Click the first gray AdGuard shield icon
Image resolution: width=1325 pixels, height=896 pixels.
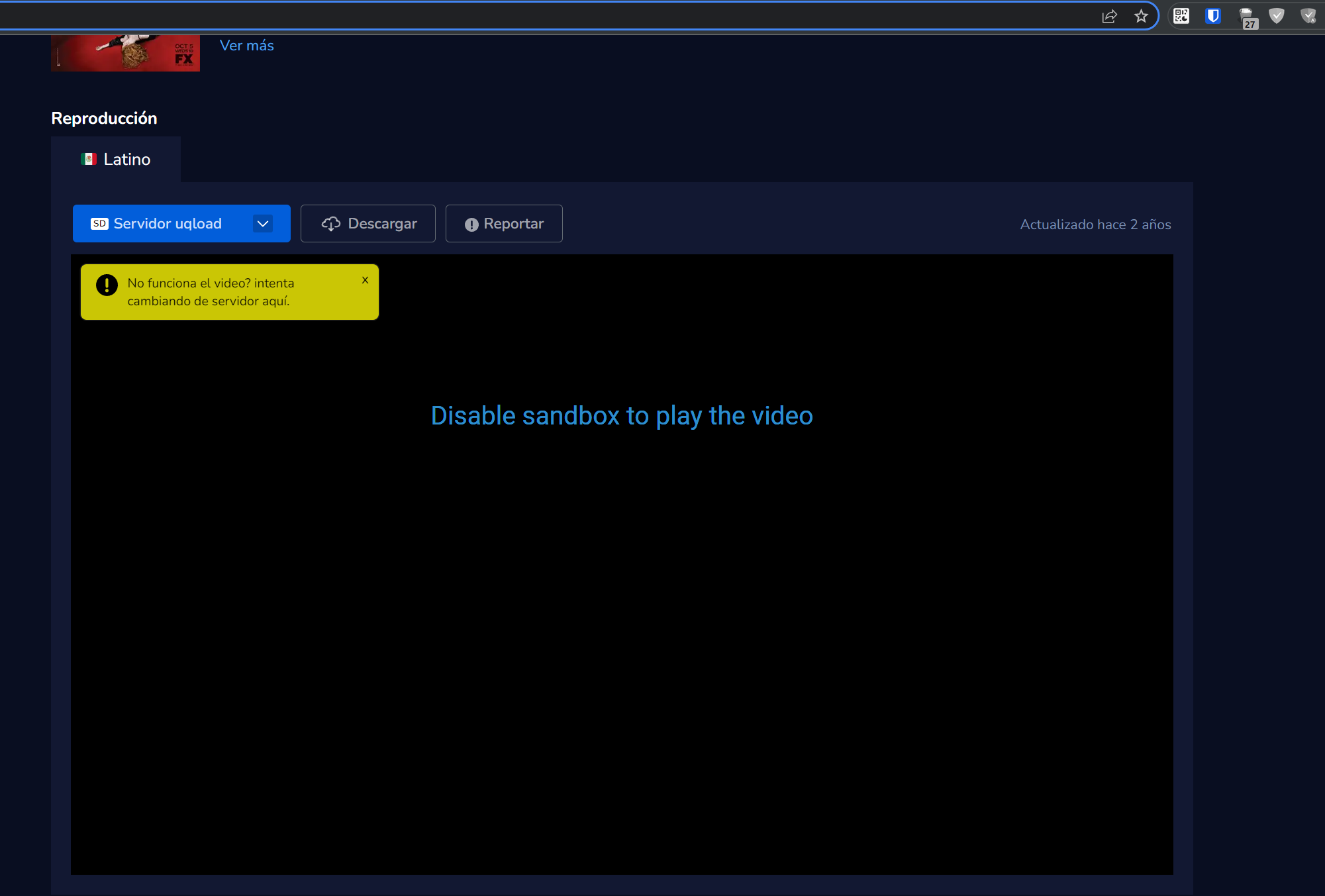1276,16
